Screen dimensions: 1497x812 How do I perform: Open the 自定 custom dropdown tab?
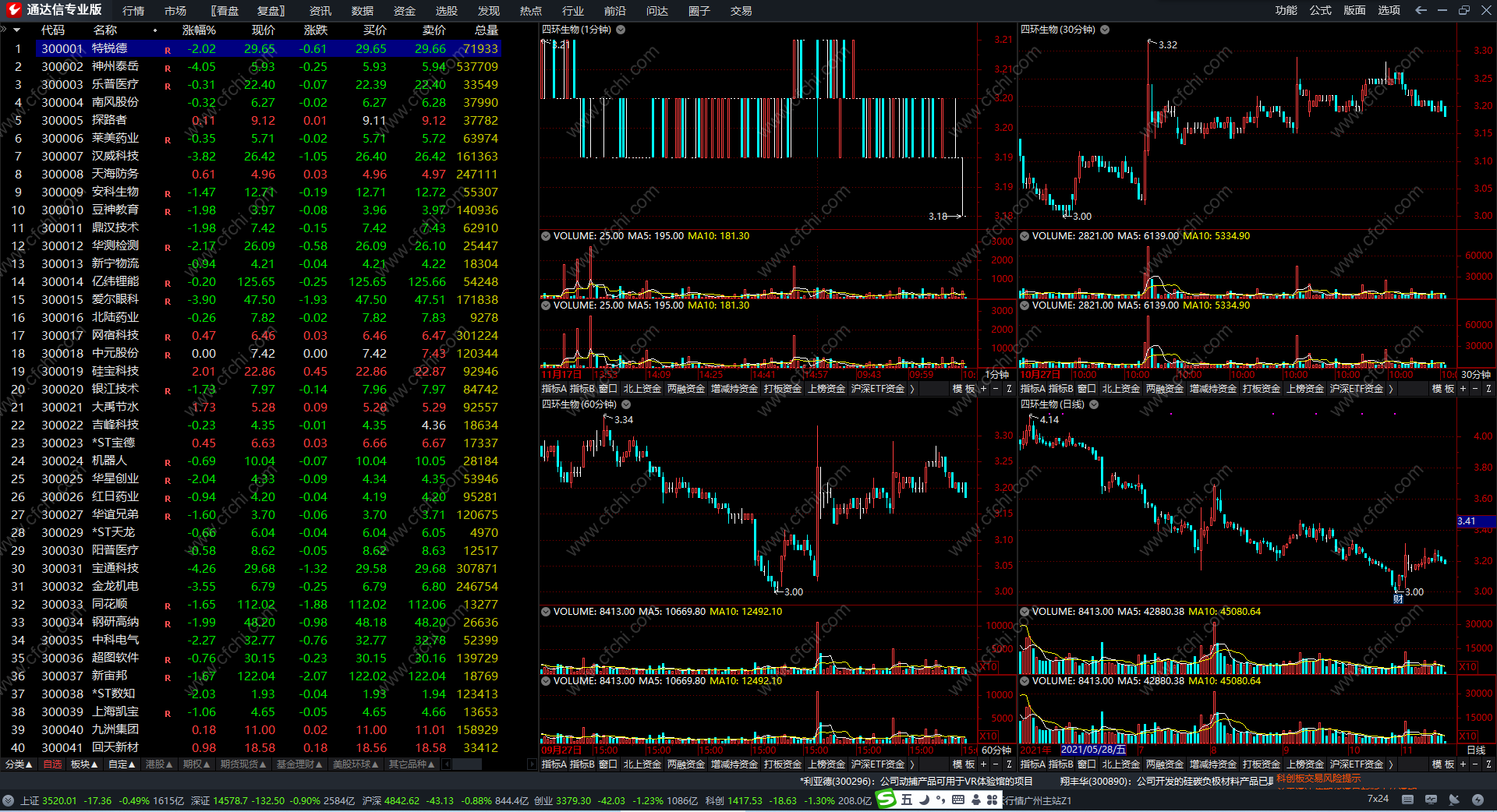pos(122,764)
